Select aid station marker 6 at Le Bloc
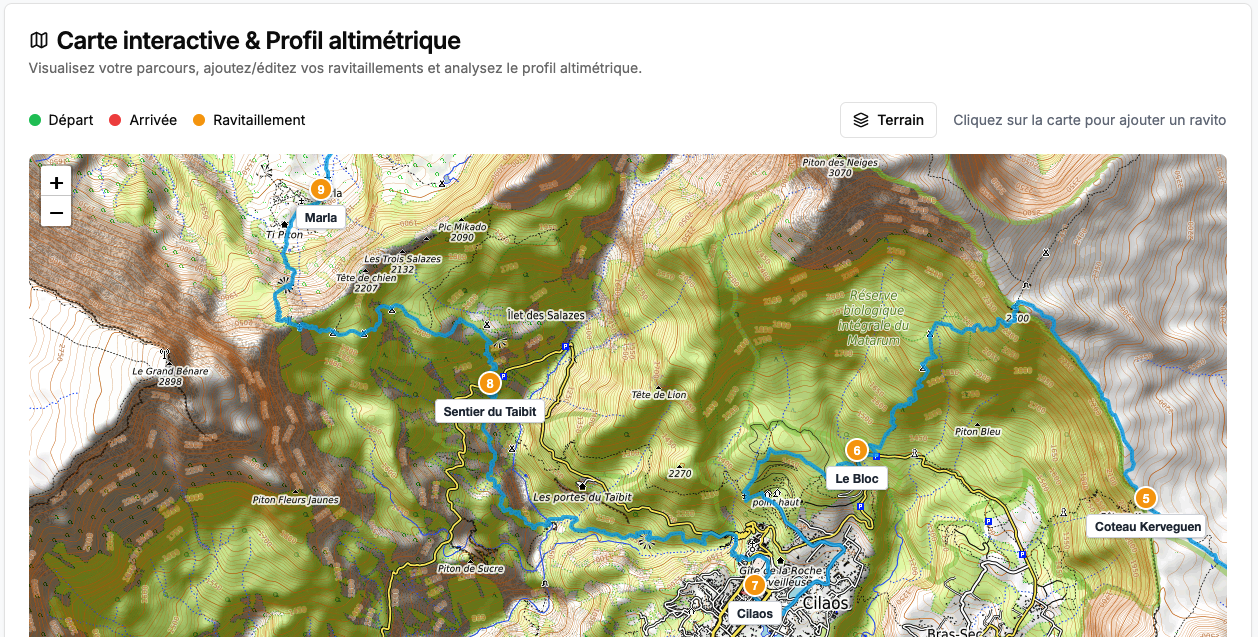 (x=857, y=451)
